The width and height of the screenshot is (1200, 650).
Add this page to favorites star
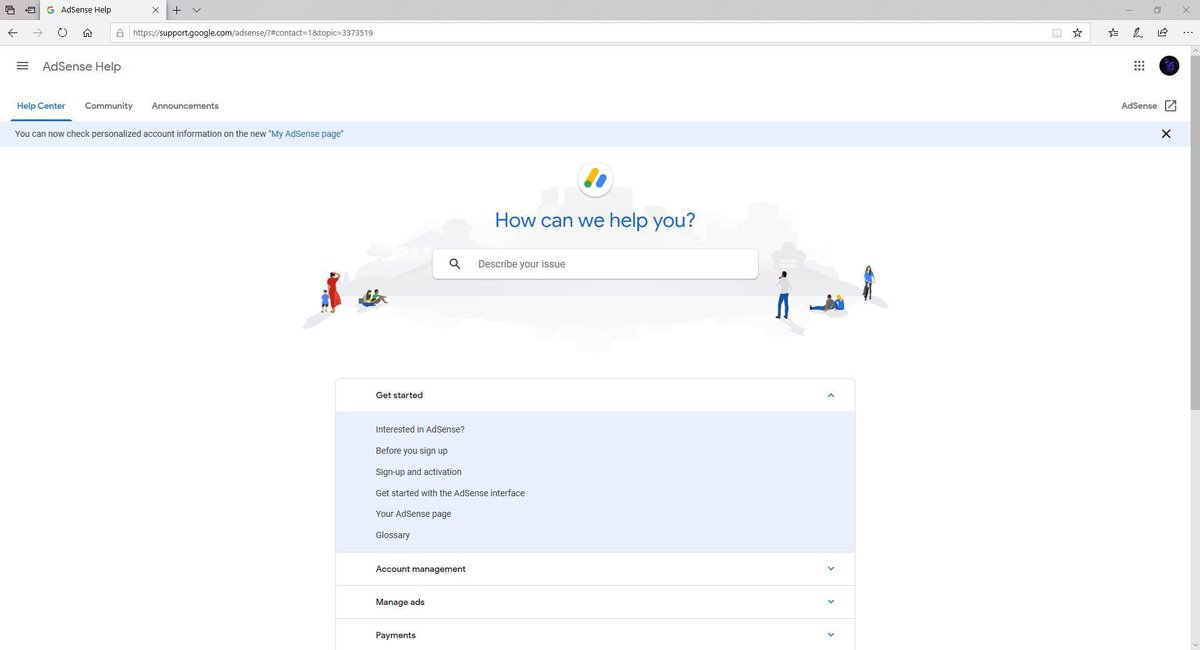1077,32
